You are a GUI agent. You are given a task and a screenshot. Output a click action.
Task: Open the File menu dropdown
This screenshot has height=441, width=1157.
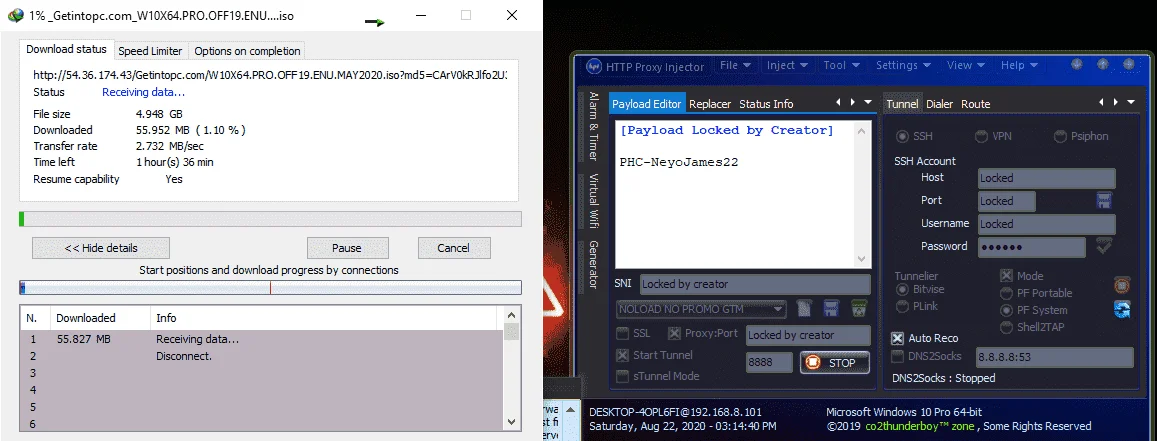(735, 66)
